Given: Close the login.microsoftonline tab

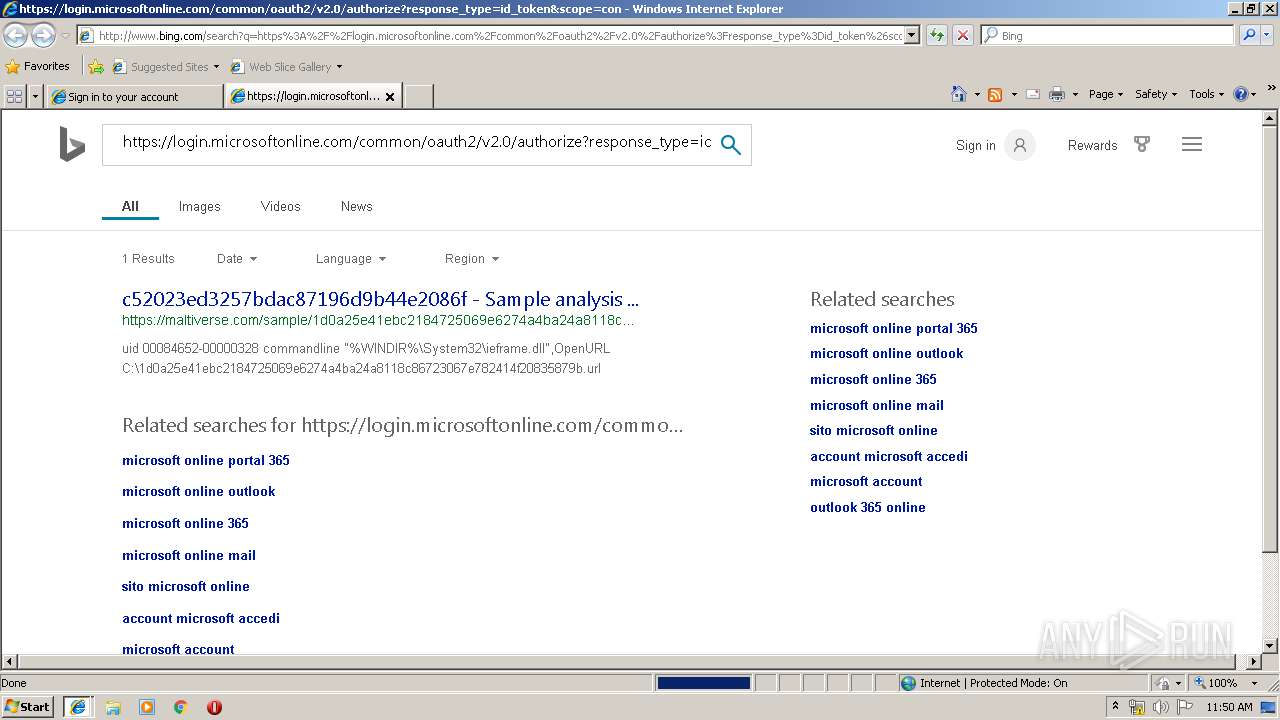Looking at the screenshot, I should pos(390,97).
